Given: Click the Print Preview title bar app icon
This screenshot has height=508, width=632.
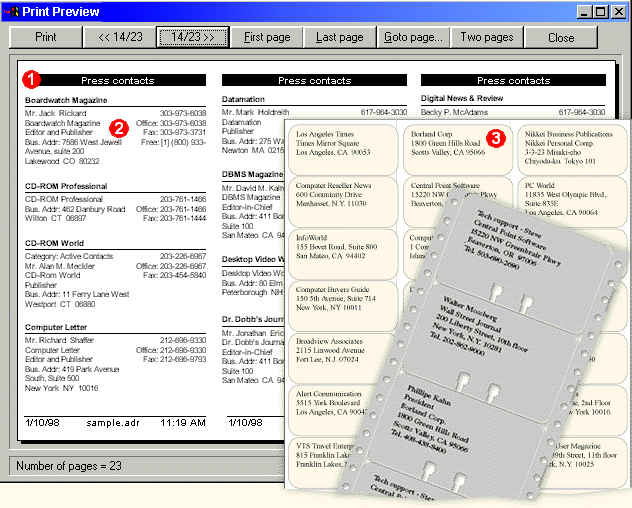Looking at the screenshot, I should pos(12,12).
